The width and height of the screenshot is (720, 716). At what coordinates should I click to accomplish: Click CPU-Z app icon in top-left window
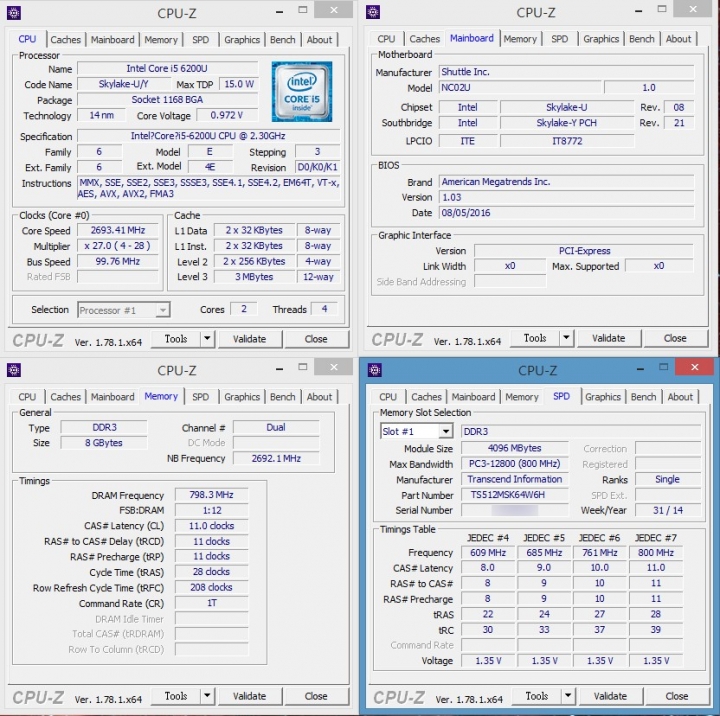pyautogui.click(x=14, y=13)
